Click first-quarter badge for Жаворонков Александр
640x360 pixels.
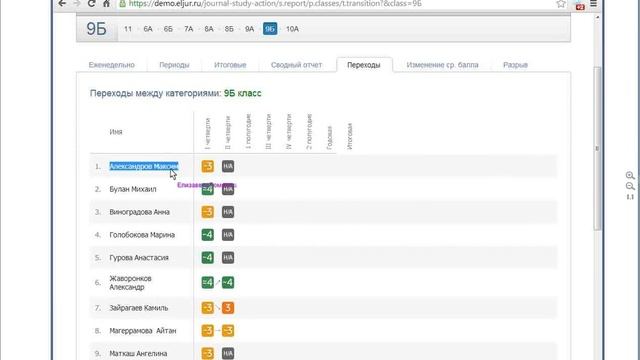tap(208, 282)
